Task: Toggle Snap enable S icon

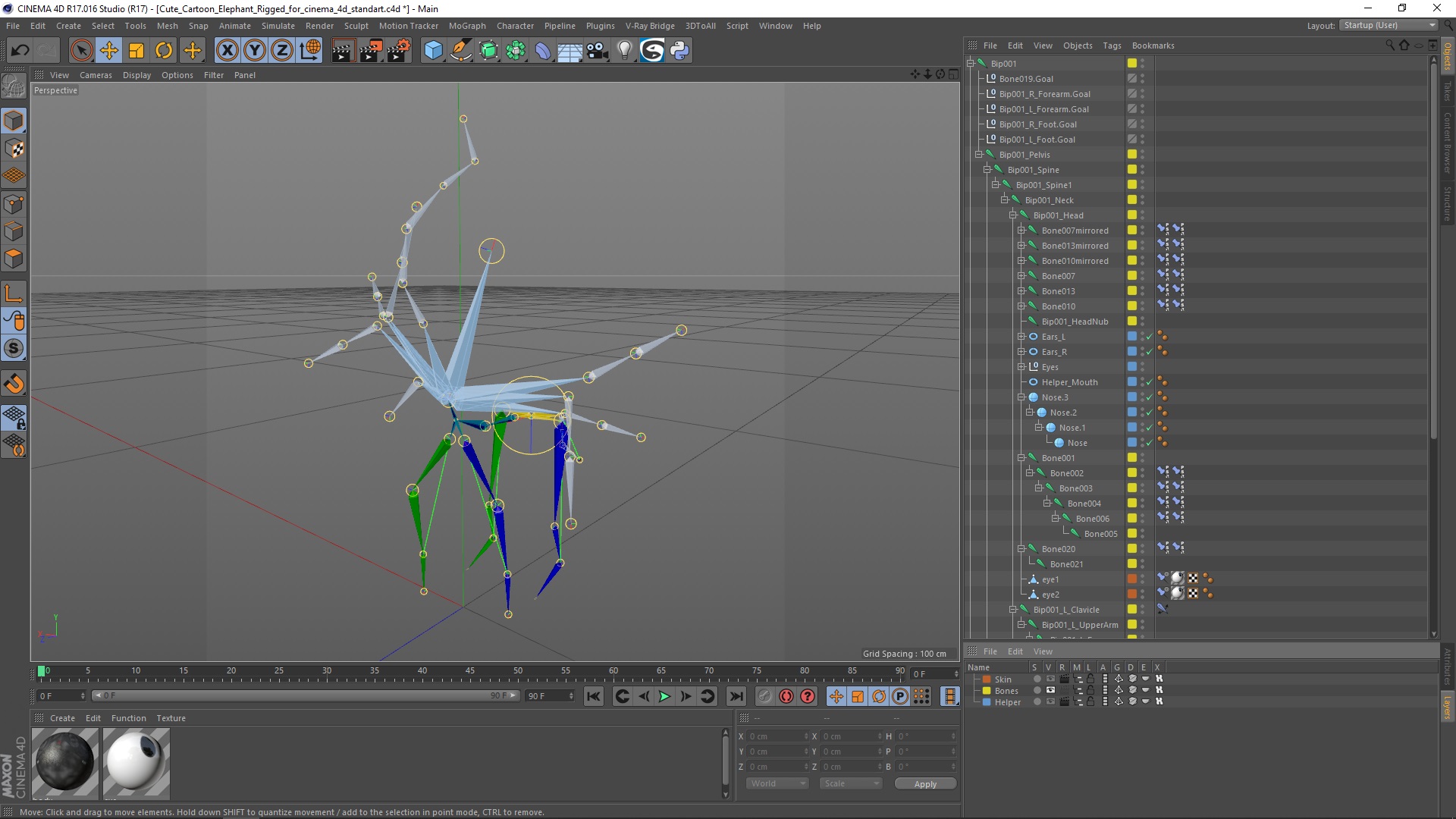Action: tap(14, 349)
